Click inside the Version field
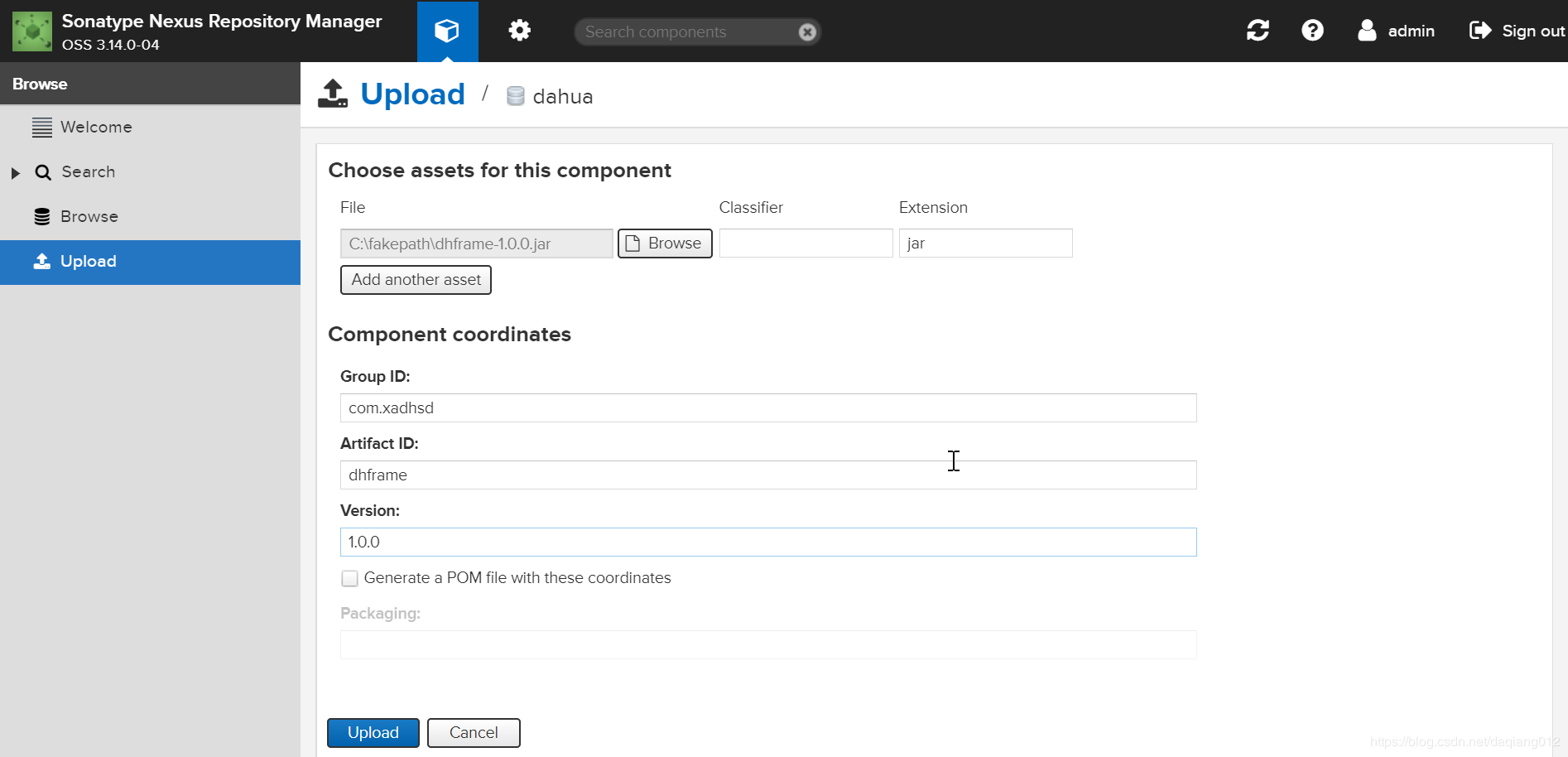The width and height of the screenshot is (1568, 757). tap(767, 542)
